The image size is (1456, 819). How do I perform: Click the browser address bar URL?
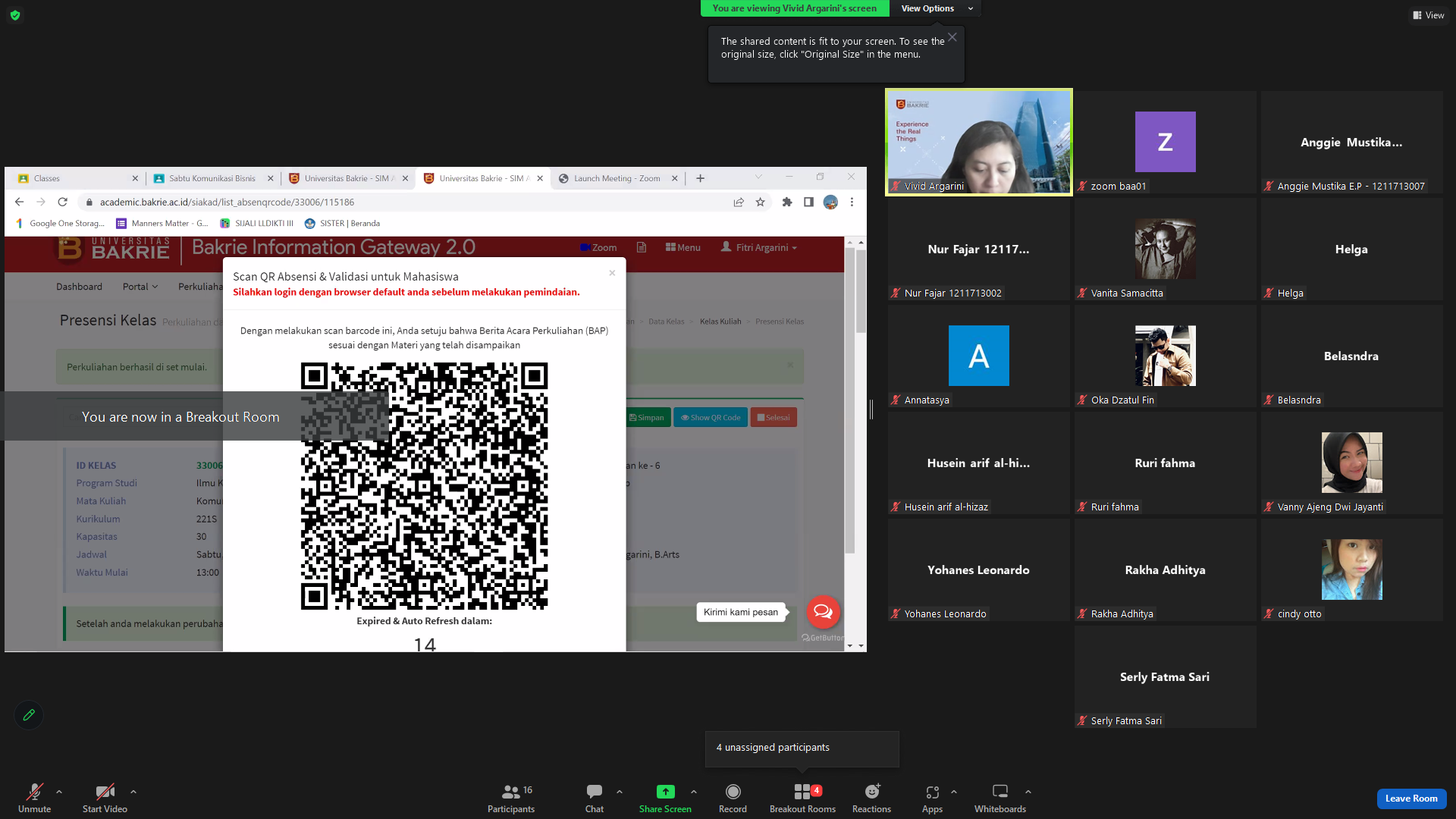pyautogui.click(x=227, y=202)
